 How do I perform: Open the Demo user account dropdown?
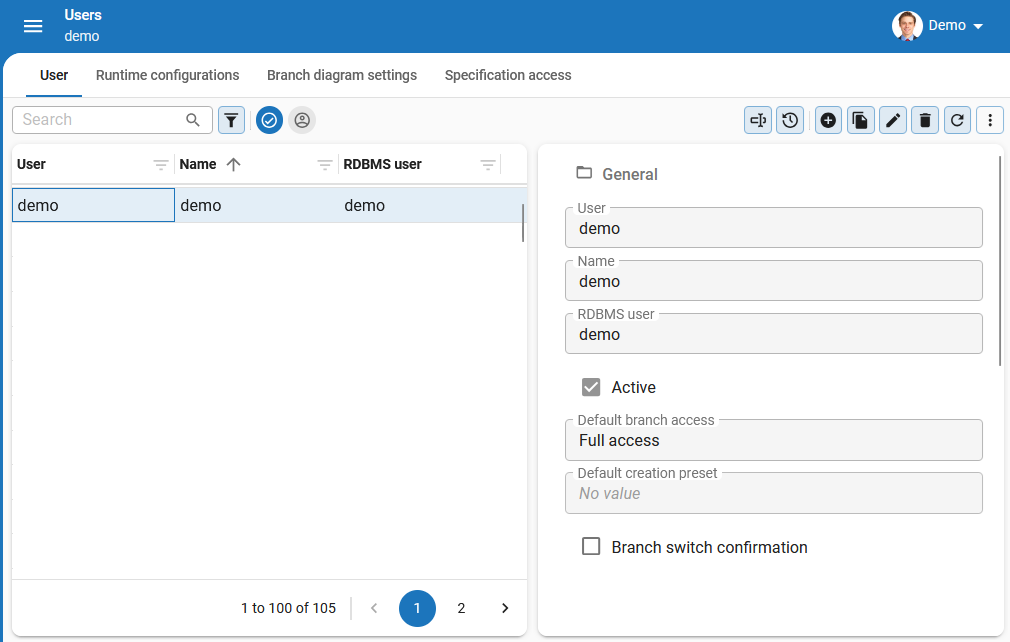pyautogui.click(x=938, y=26)
